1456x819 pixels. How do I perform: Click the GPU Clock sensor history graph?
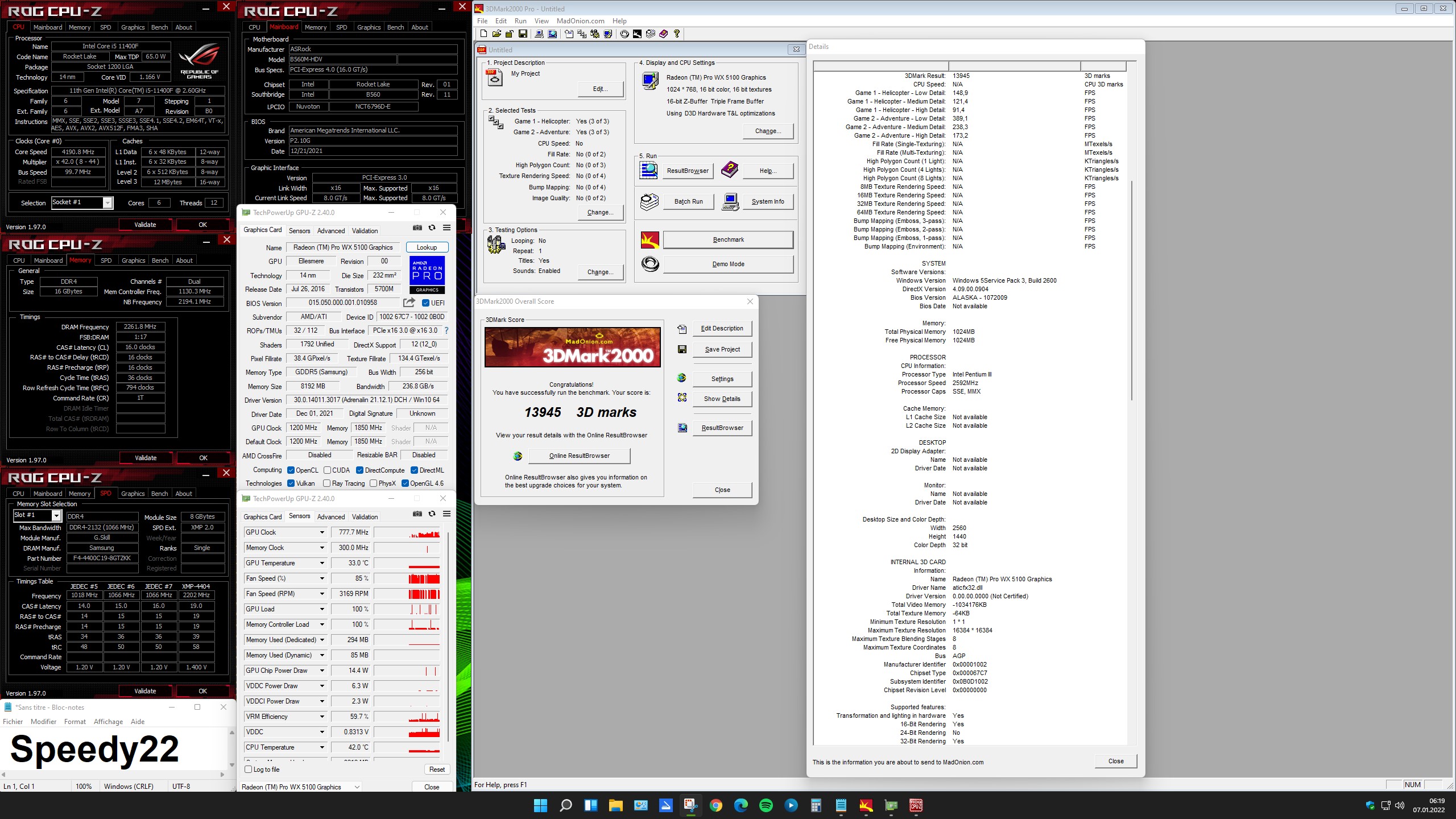coord(407,532)
